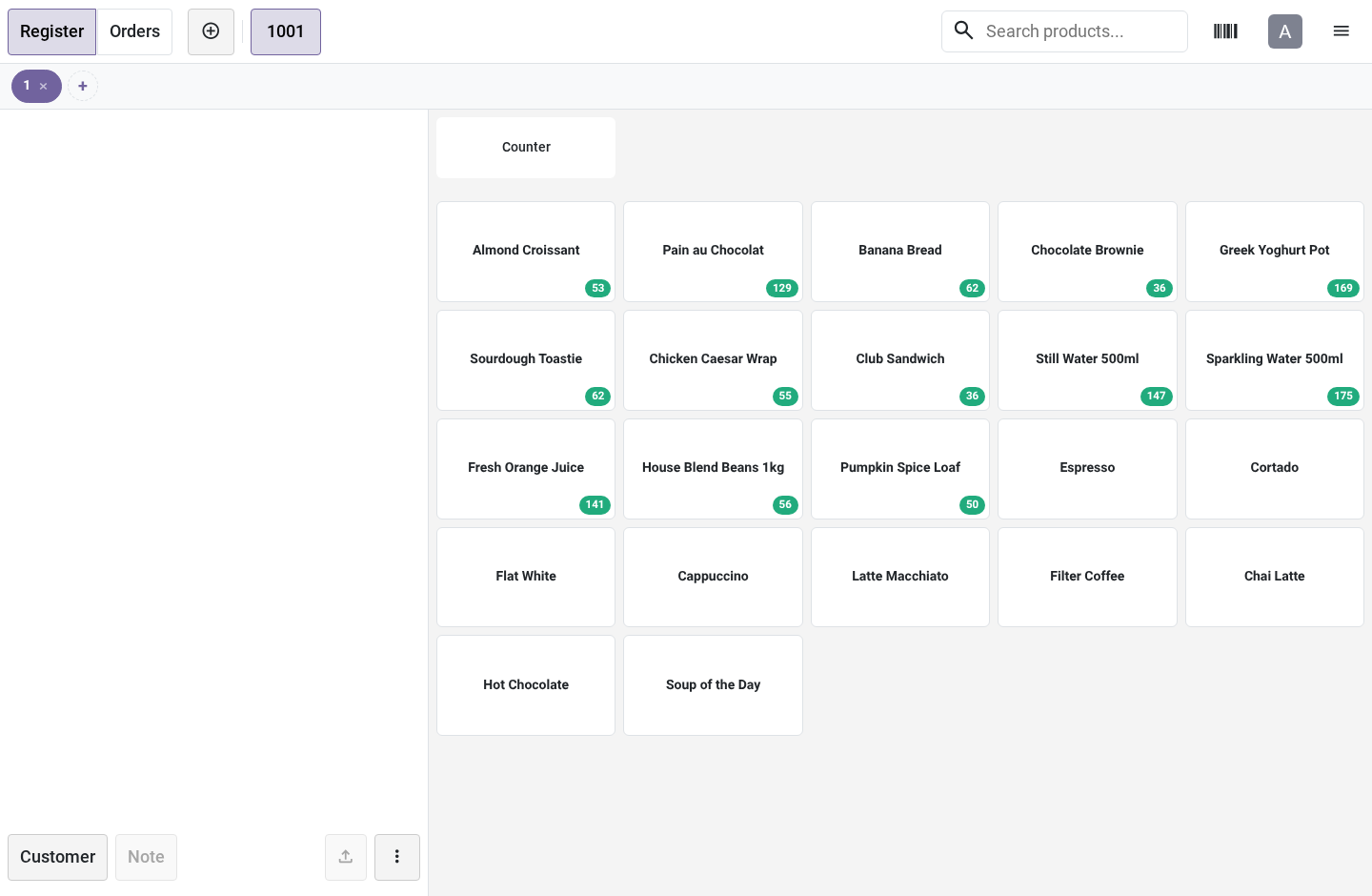Open the hamburger menu

(1342, 31)
